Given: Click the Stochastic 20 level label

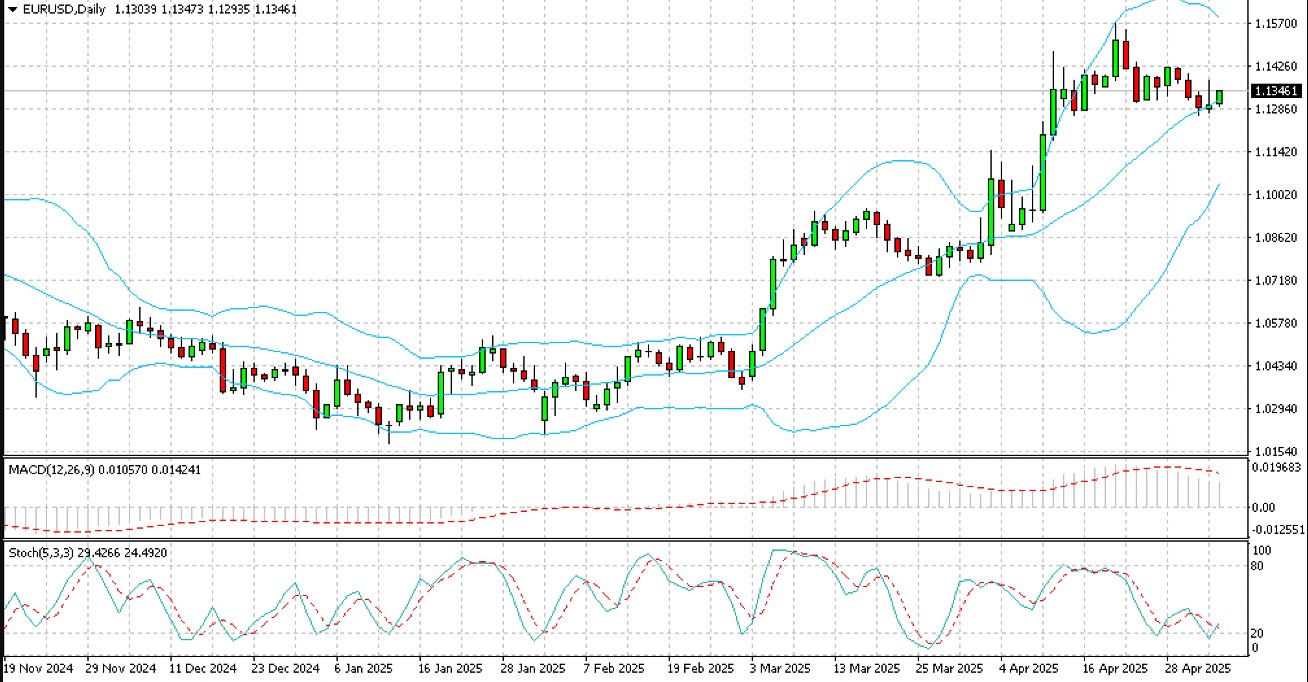Looking at the screenshot, I should (x=1259, y=633).
